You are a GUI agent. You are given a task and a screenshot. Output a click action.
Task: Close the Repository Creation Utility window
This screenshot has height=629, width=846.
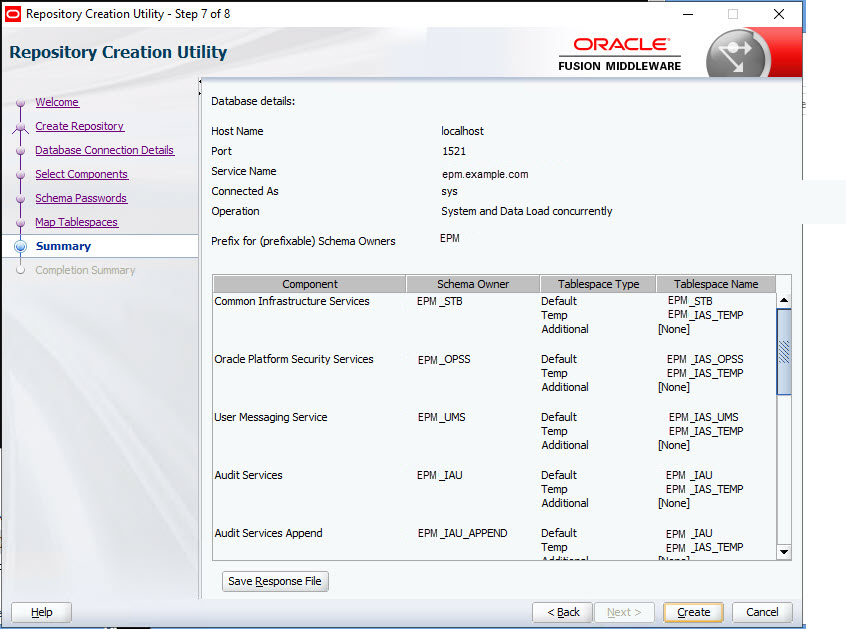point(779,14)
